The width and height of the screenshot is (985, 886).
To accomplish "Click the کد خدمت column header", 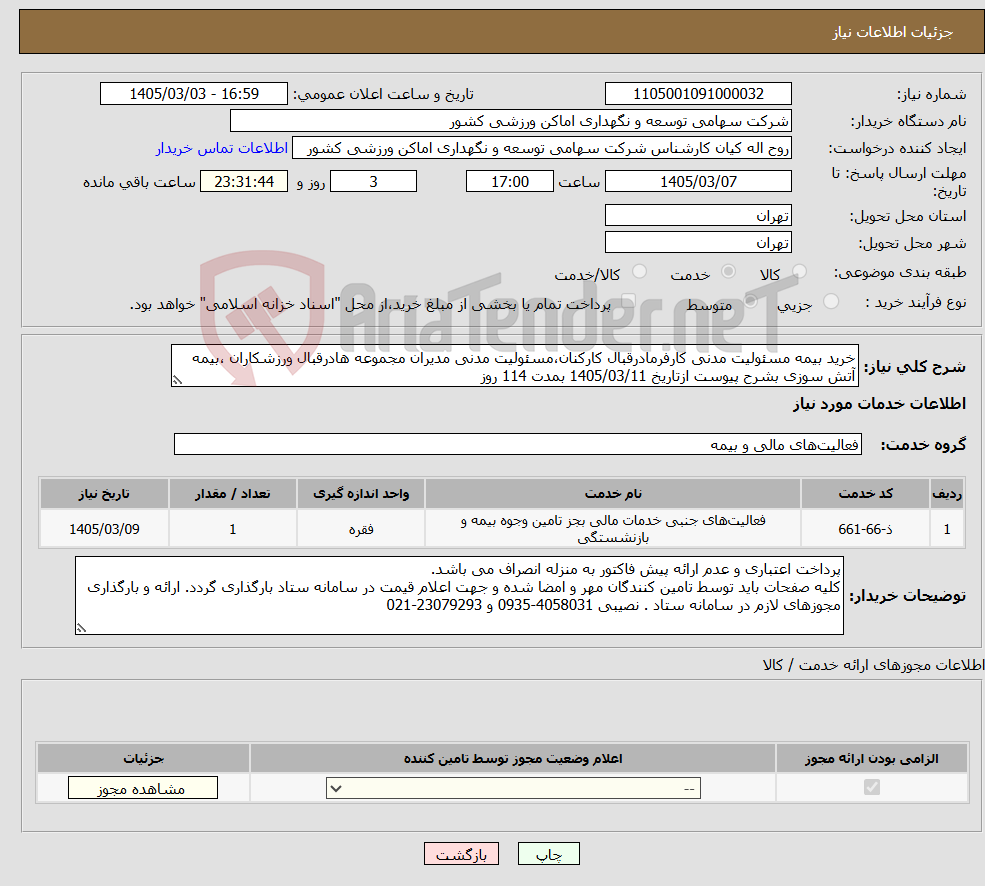I will tap(865, 494).
